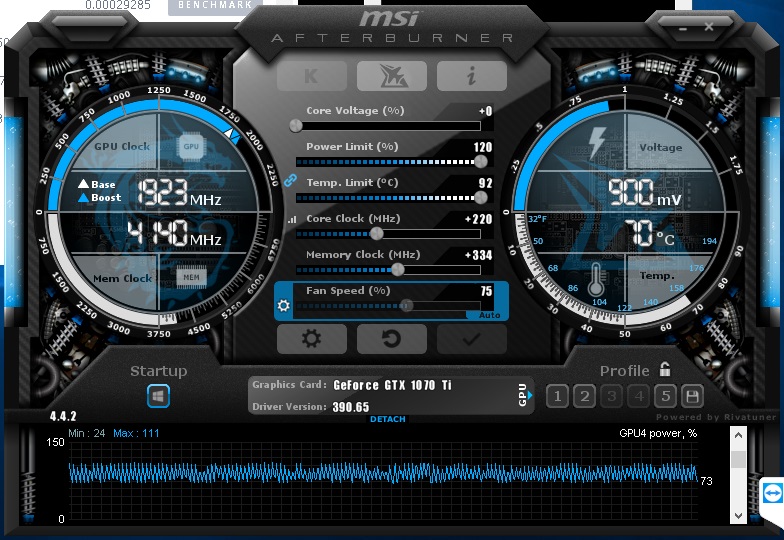Select profile slot 3
Image resolution: width=784 pixels, height=540 pixels.
(x=611, y=396)
